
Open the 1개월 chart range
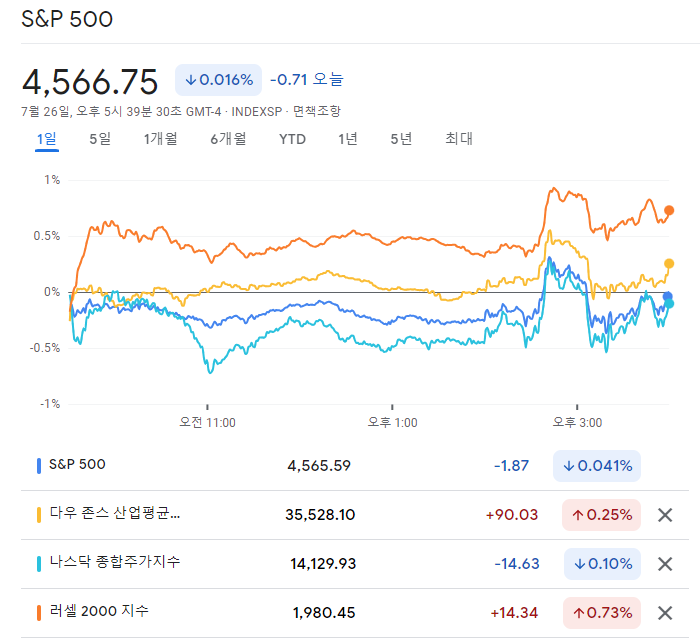click(161, 139)
